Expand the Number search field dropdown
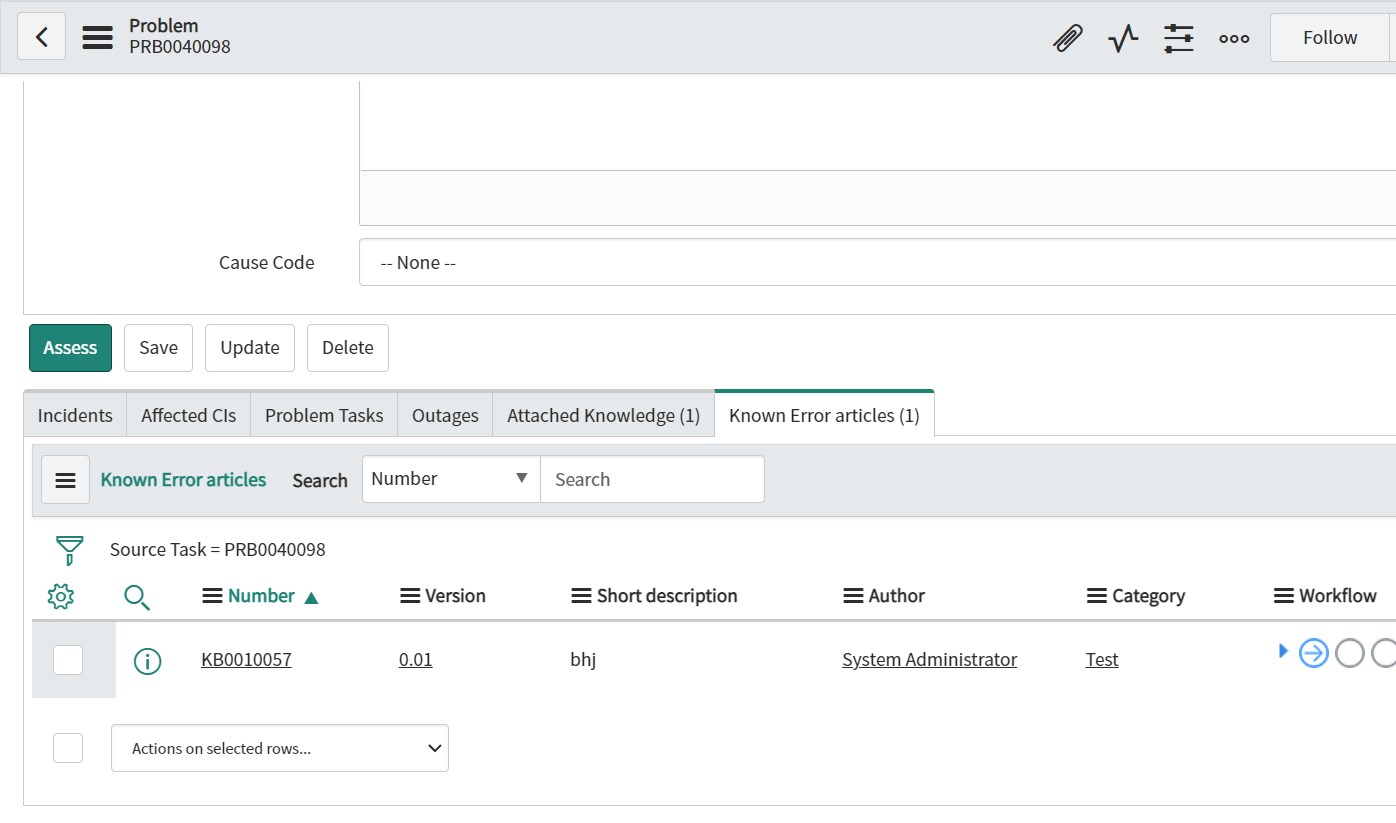1396x823 pixels. point(450,479)
